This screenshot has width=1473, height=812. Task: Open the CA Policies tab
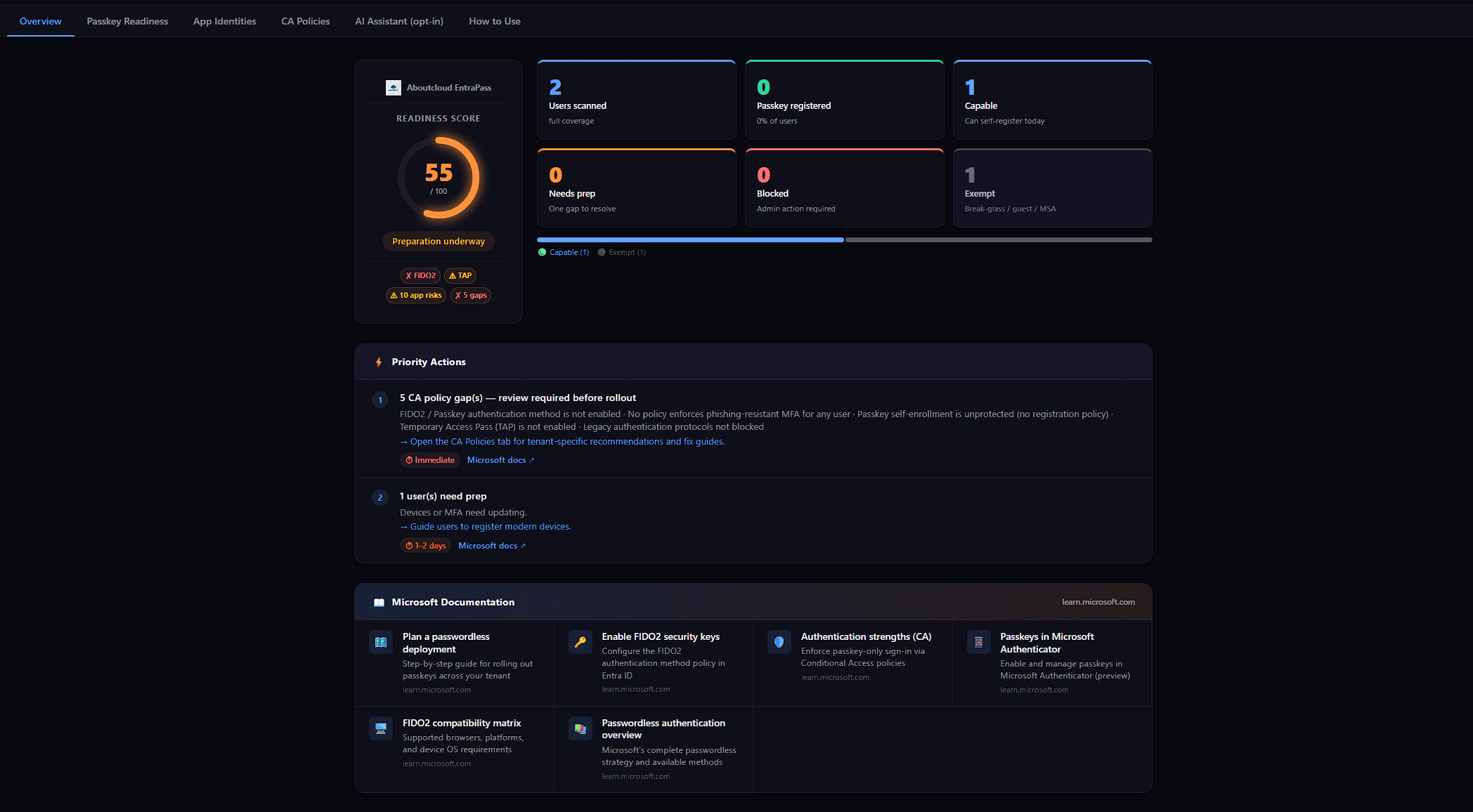coord(306,21)
